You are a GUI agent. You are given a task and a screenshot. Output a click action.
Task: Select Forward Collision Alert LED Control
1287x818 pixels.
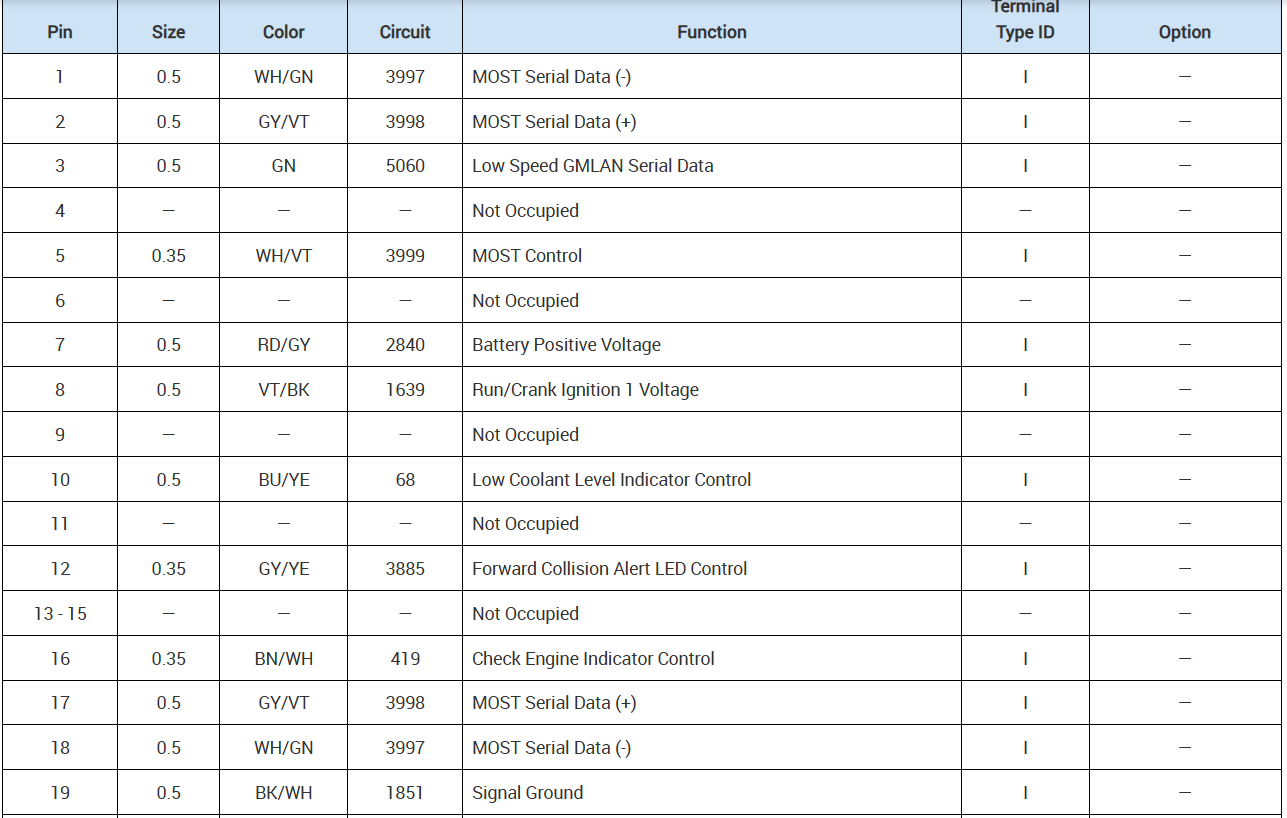609,569
